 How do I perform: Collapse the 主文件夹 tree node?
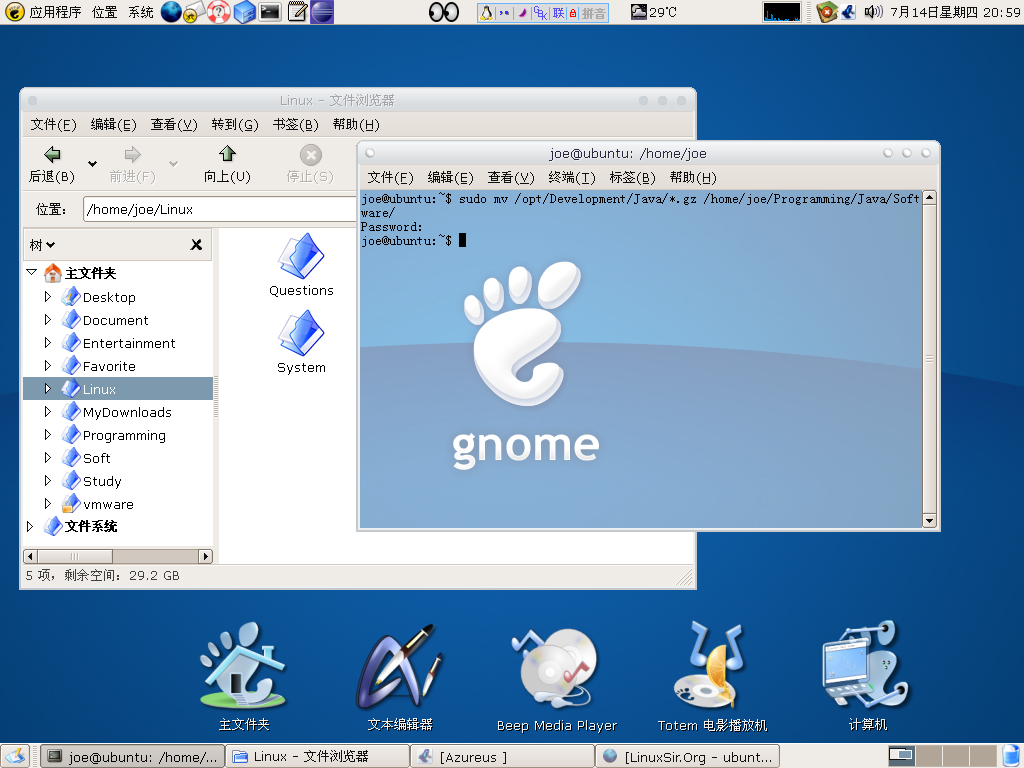click(31, 272)
